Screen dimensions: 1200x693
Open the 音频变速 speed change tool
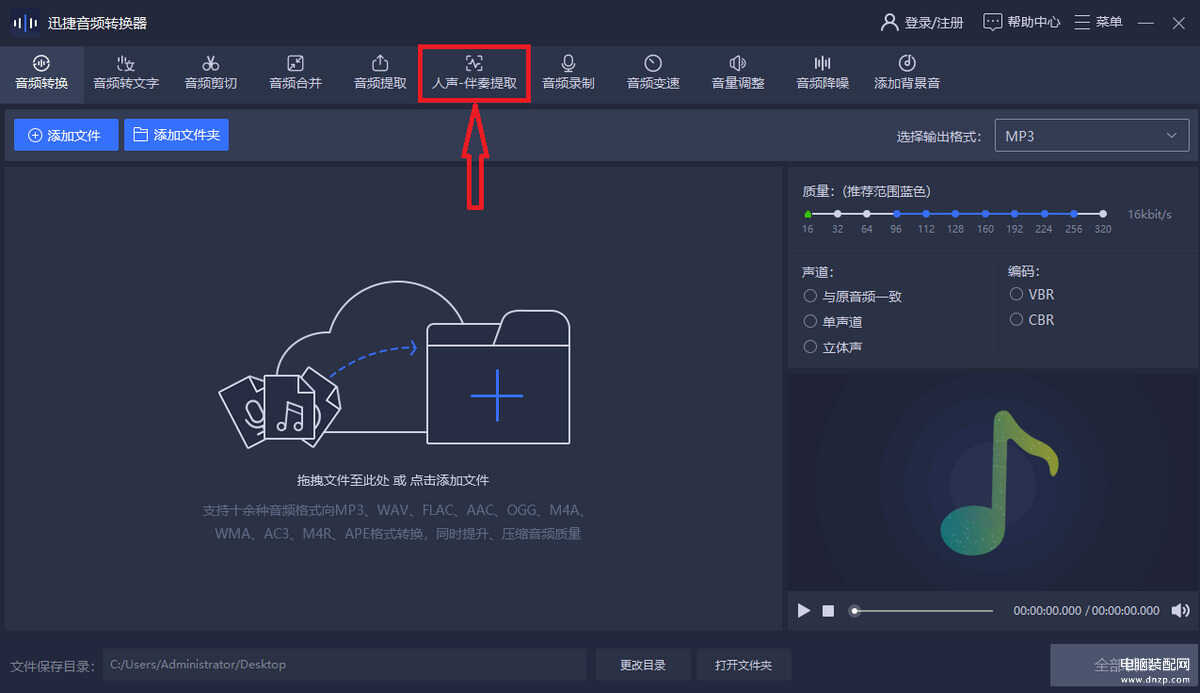click(653, 72)
